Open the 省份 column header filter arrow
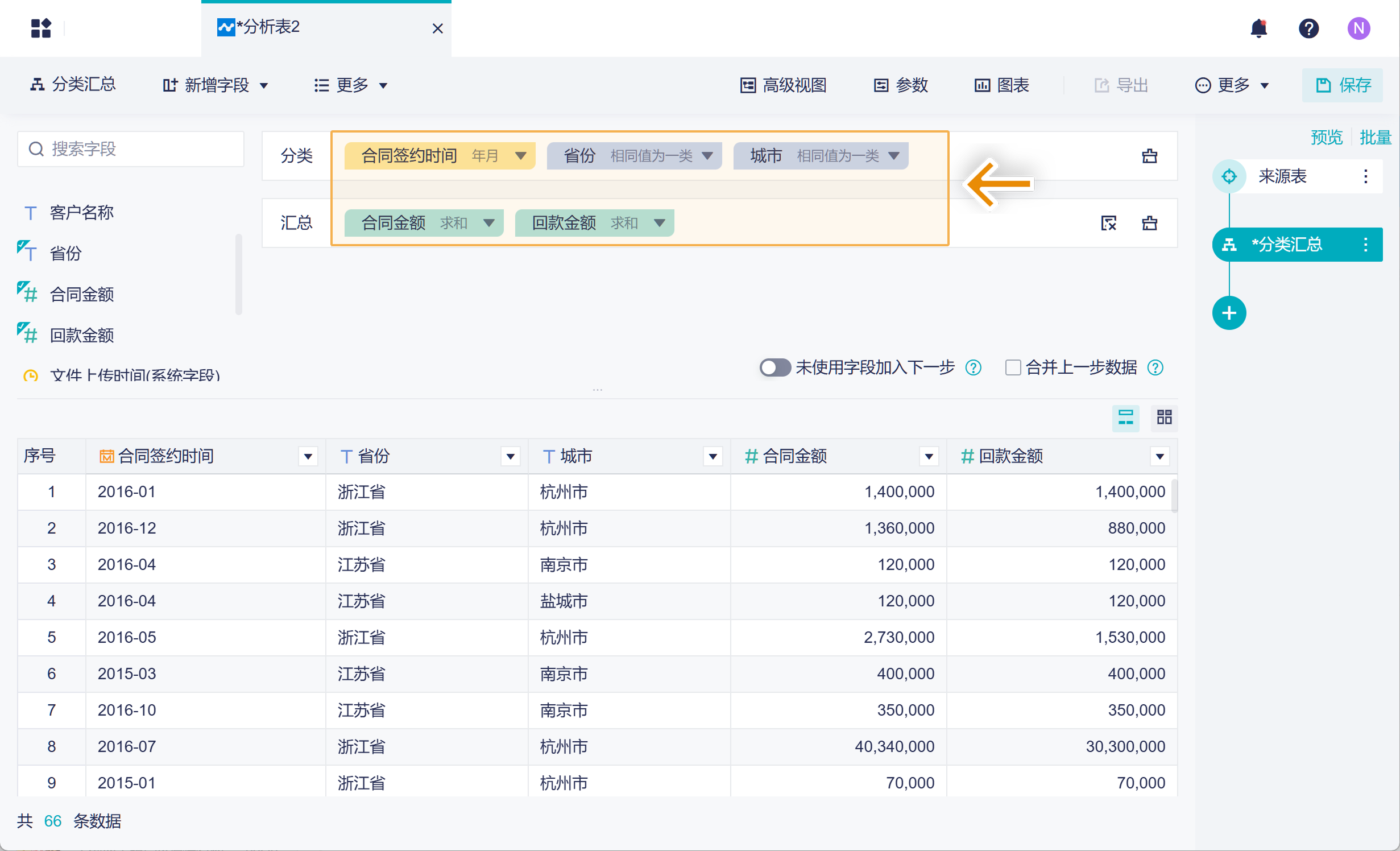Image resolution: width=1400 pixels, height=851 pixels. coord(510,456)
